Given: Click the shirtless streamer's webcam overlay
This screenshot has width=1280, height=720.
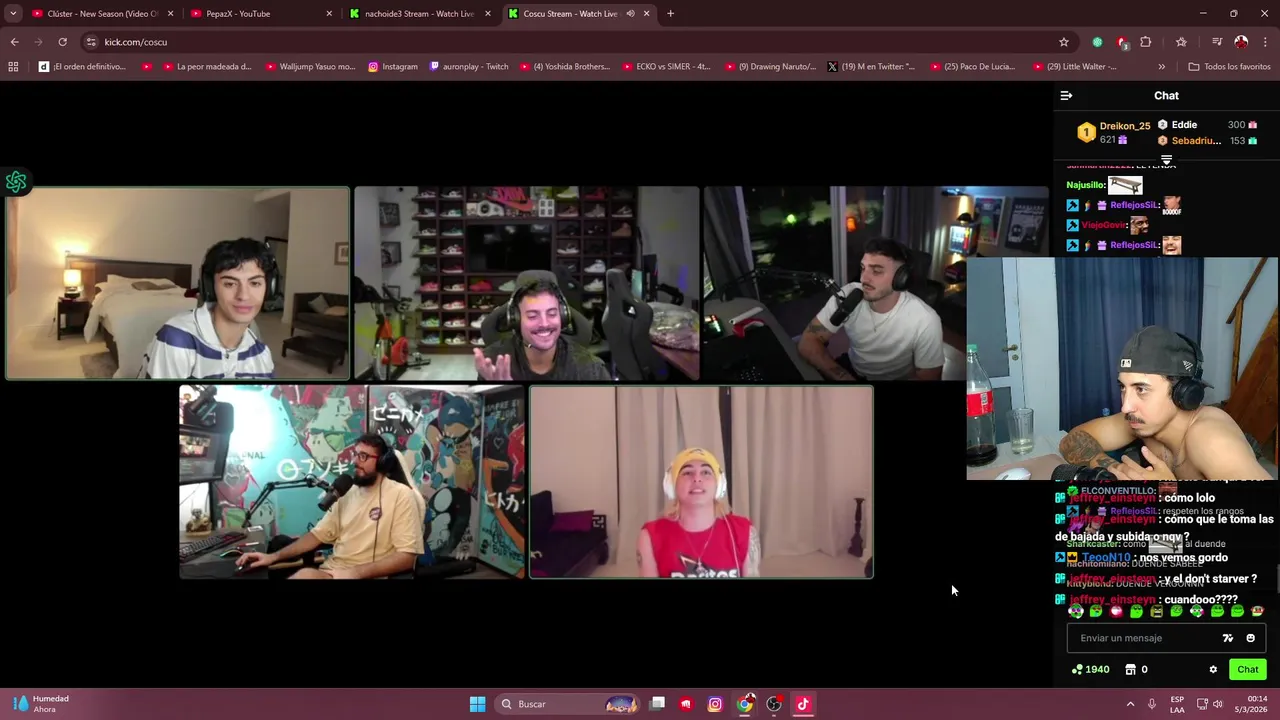Looking at the screenshot, I should click(1122, 369).
